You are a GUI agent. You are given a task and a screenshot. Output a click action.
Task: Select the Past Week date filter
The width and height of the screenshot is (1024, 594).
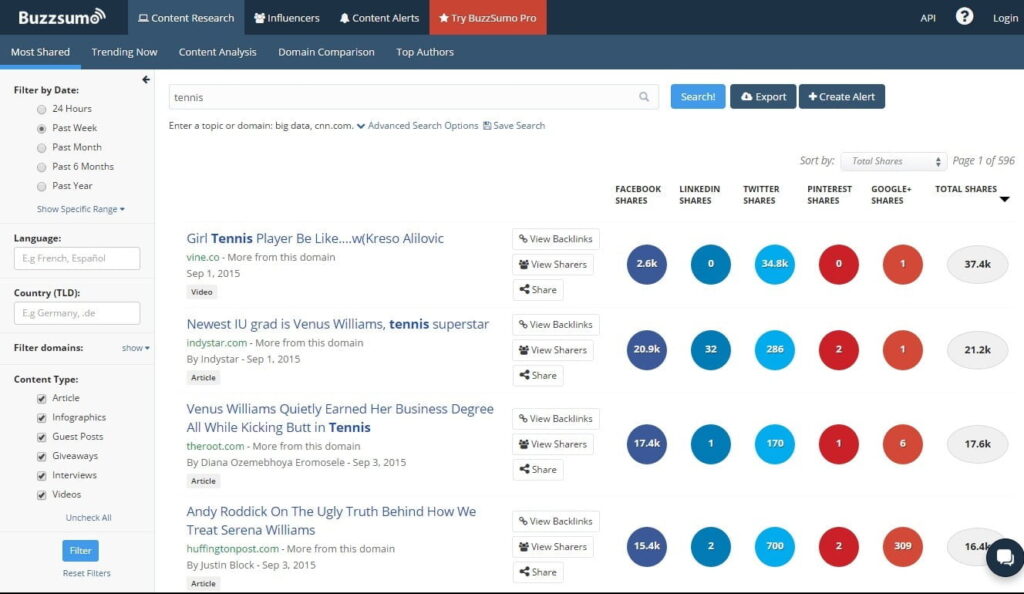click(x=42, y=129)
